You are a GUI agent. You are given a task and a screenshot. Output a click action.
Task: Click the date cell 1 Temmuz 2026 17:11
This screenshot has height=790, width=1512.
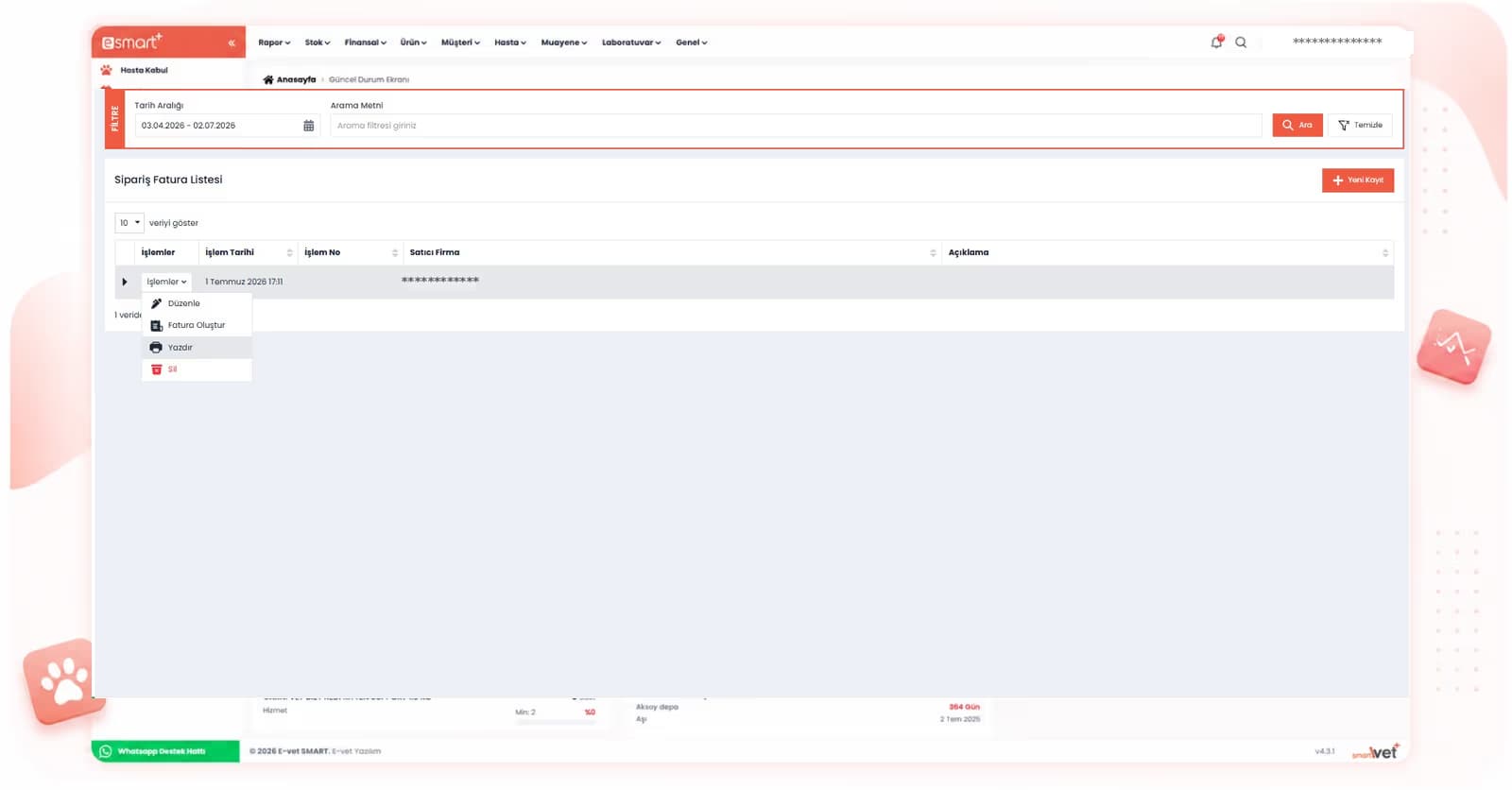(244, 282)
